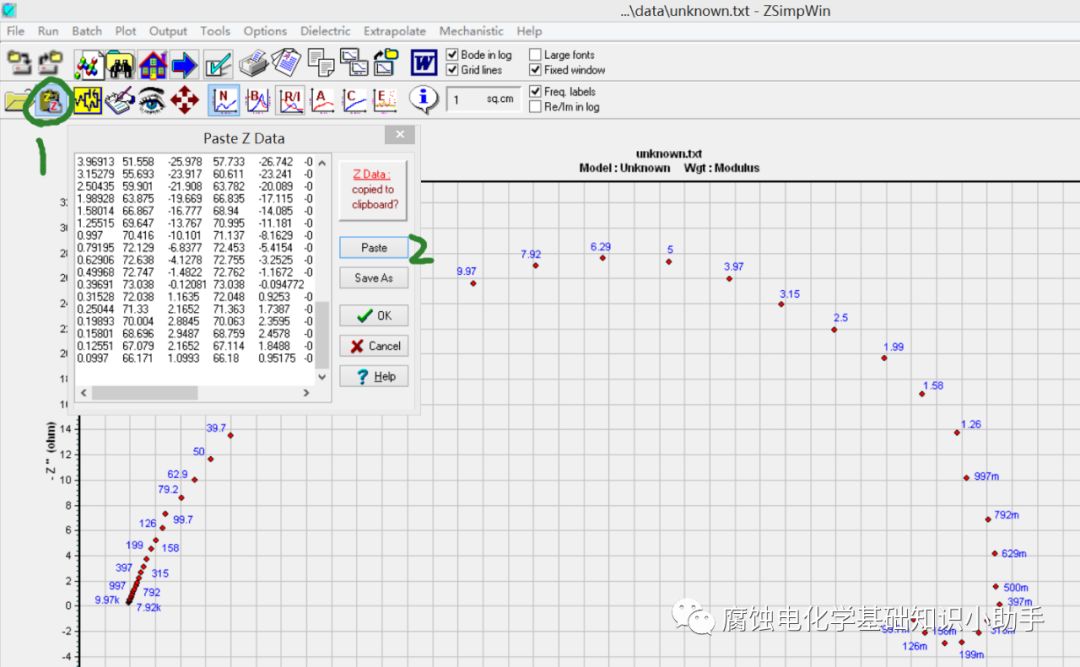Click the Paste button in dialog
The width and height of the screenshot is (1080, 667).
click(x=373, y=247)
